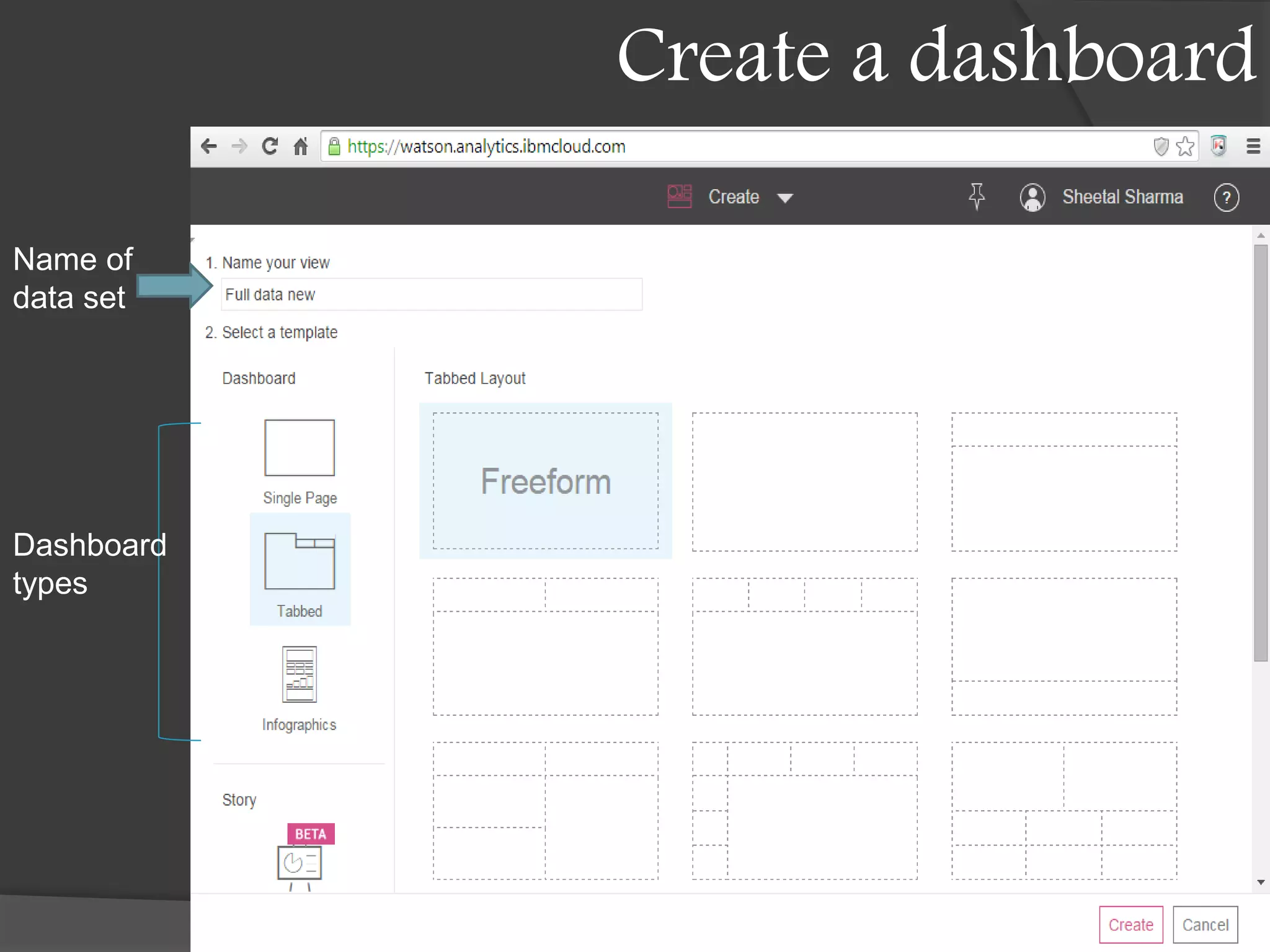Image resolution: width=1270 pixels, height=952 pixels.
Task: Click the '2. Select a template' label
Action: (272, 333)
